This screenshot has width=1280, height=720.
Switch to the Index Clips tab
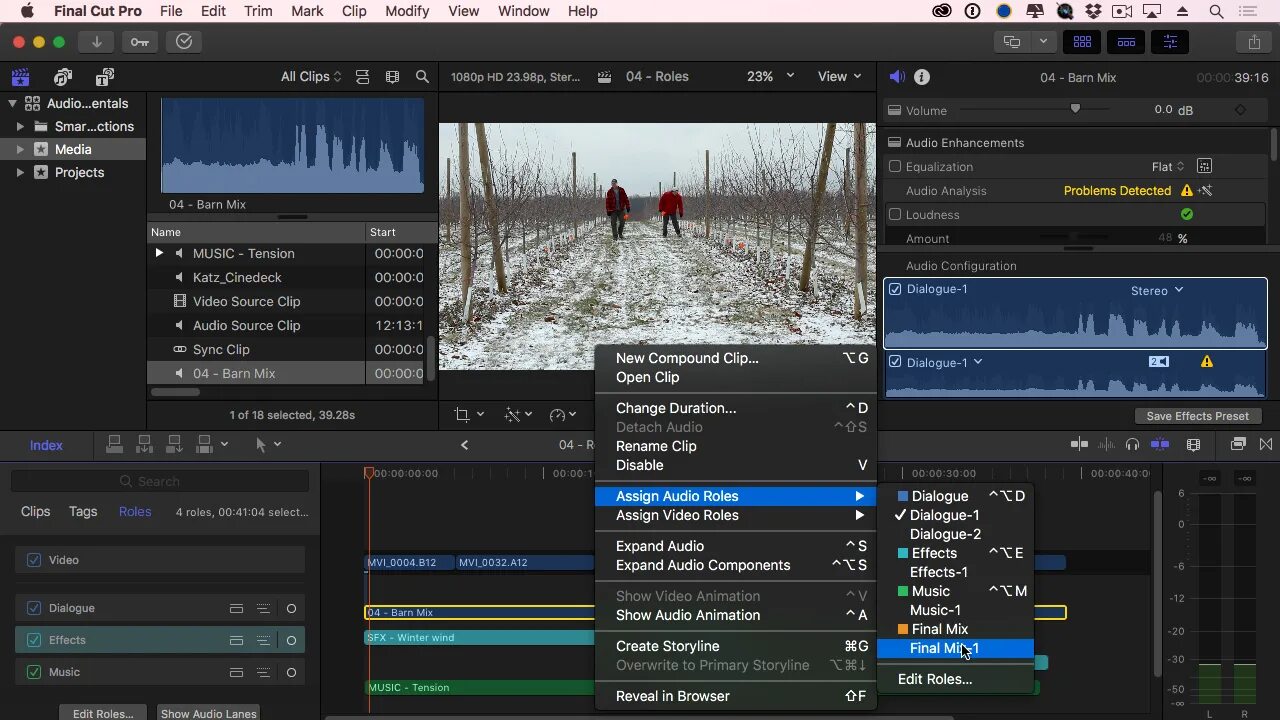point(36,511)
